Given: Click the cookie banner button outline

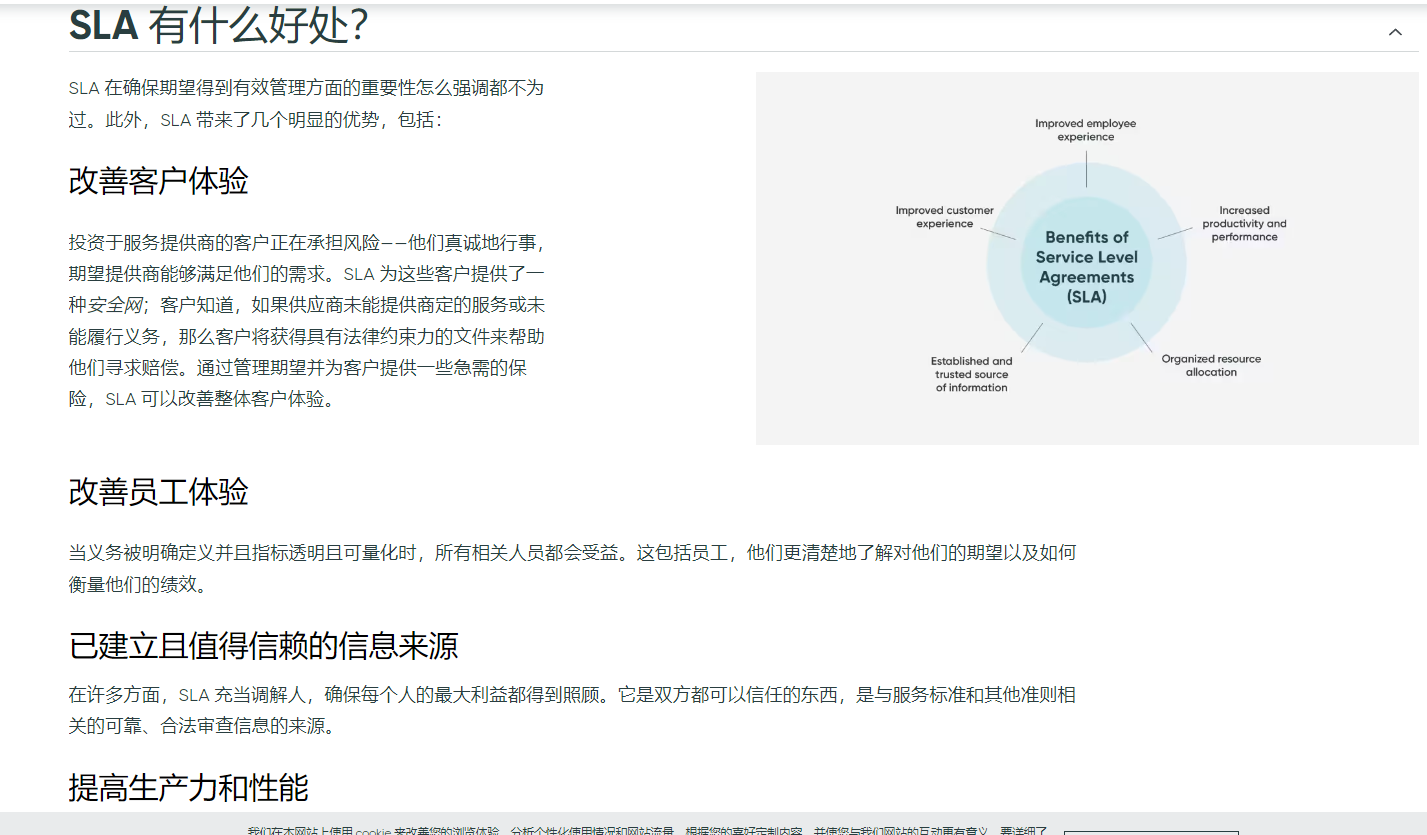Looking at the screenshot, I should 1150,831.
